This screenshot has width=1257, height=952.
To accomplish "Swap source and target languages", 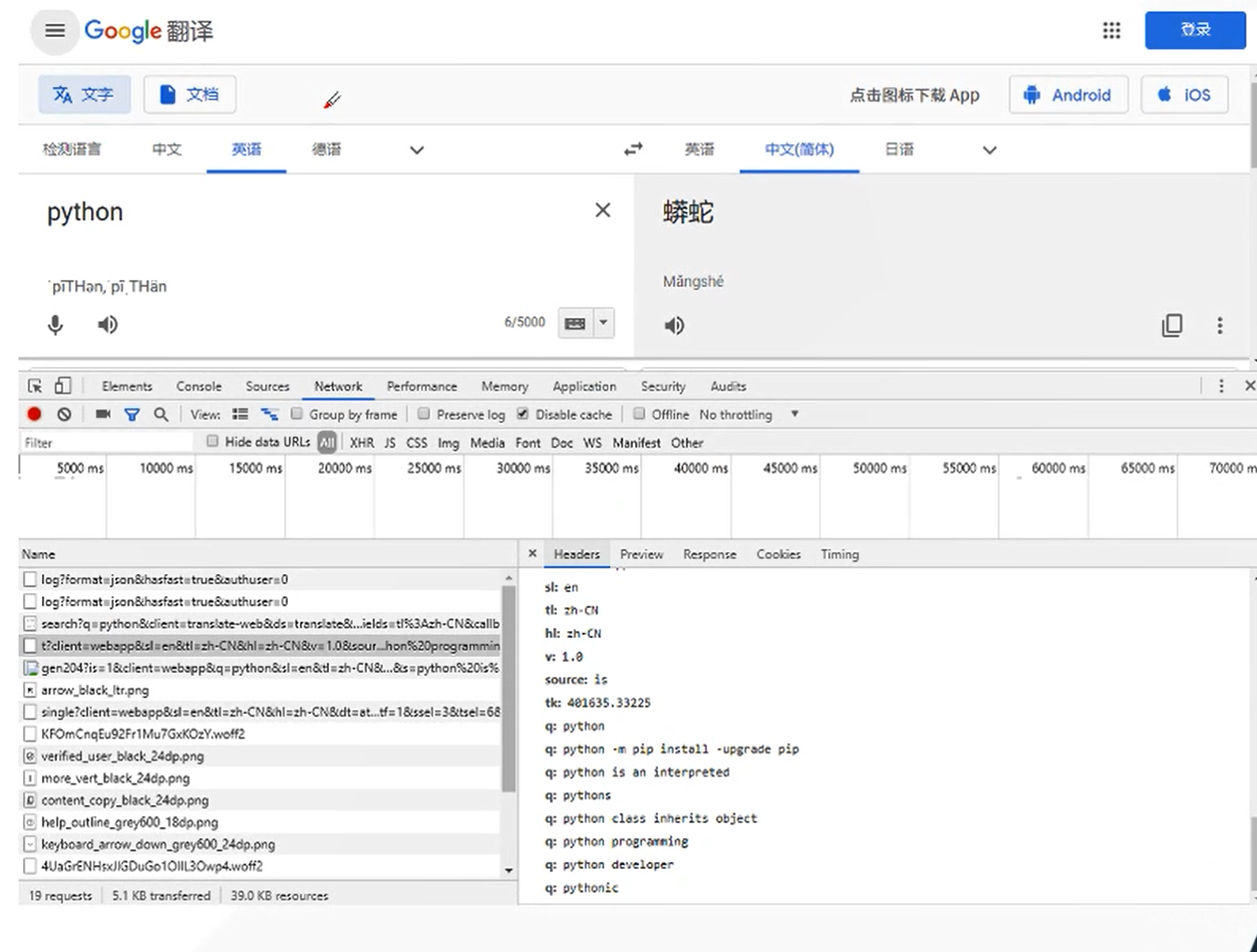I will click(633, 149).
